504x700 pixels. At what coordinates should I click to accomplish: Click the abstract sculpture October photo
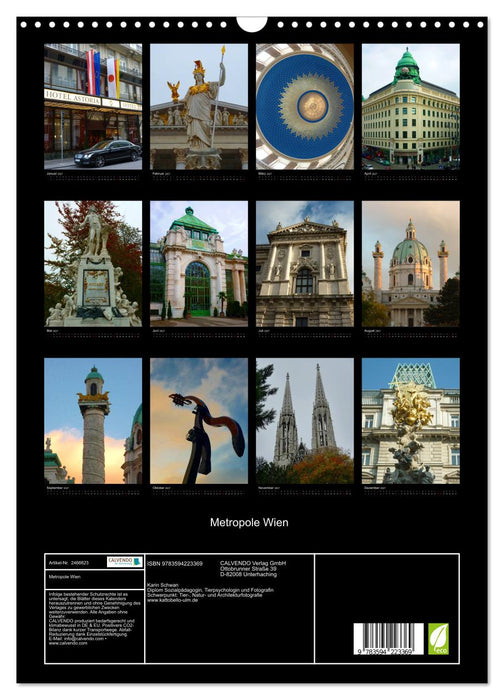(199, 421)
